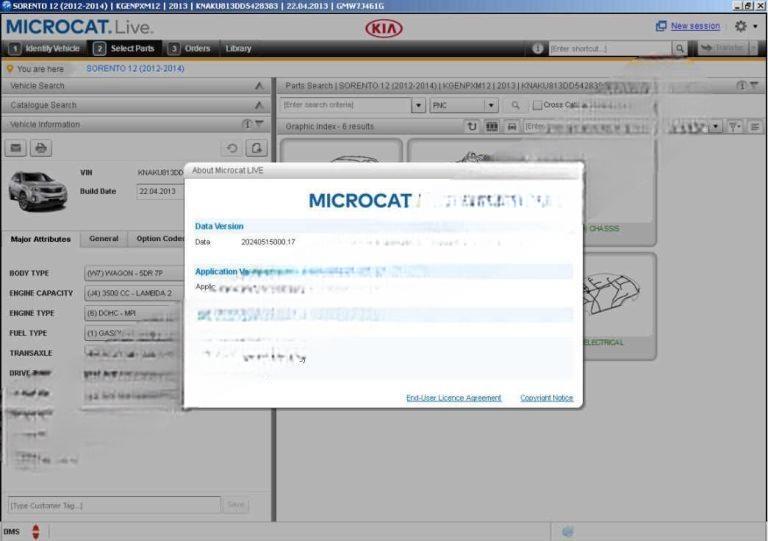
Task: Open the ENGINE CAPACITY dropdown field
Action: [134, 293]
